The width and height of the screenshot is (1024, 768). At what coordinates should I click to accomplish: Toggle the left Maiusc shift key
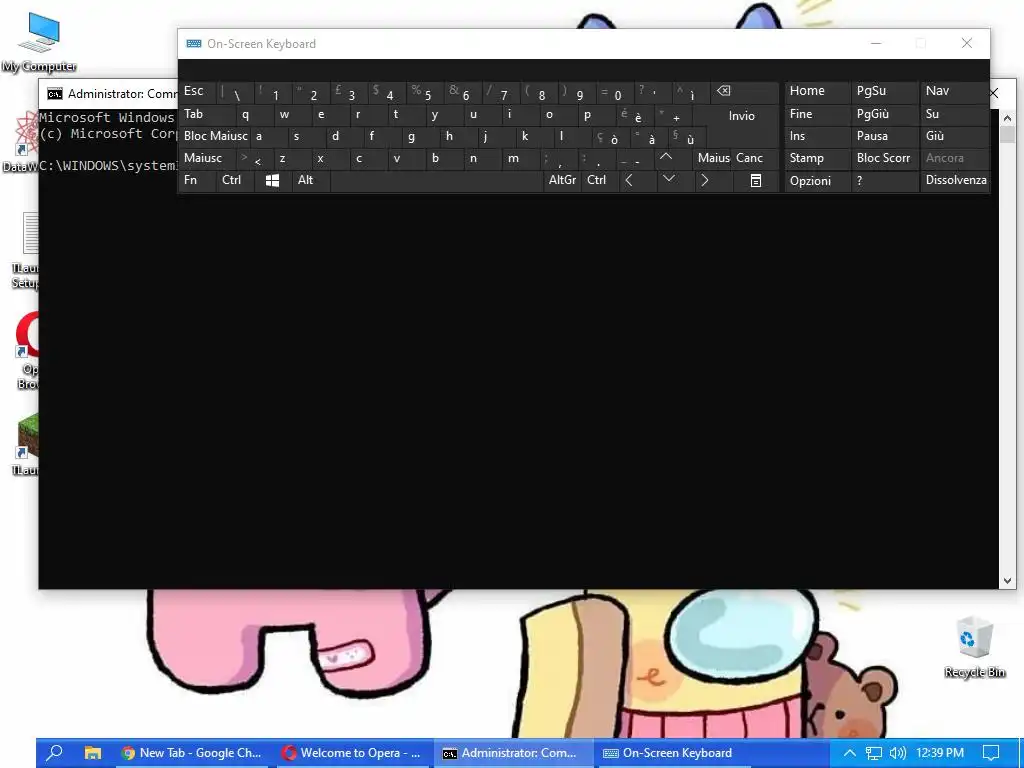[x=208, y=159]
